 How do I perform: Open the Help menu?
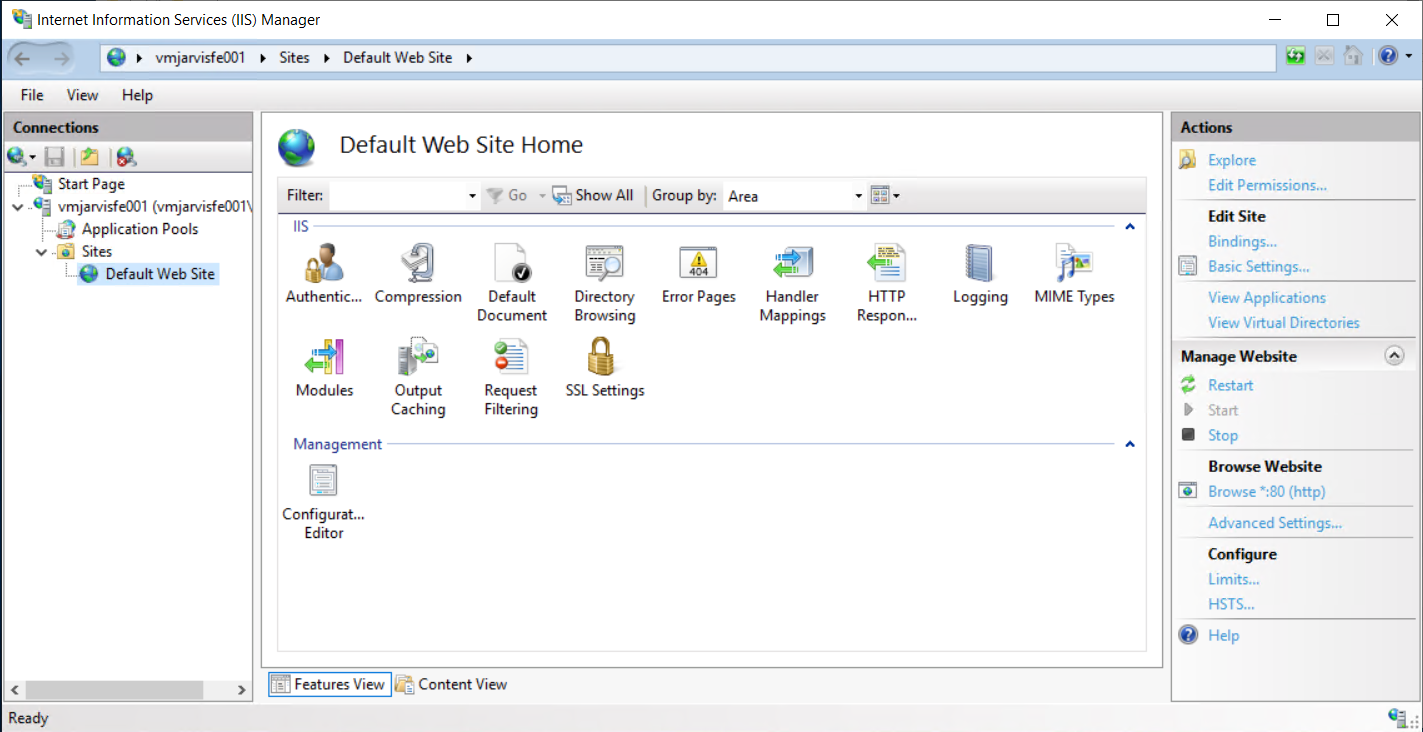click(x=137, y=95)
